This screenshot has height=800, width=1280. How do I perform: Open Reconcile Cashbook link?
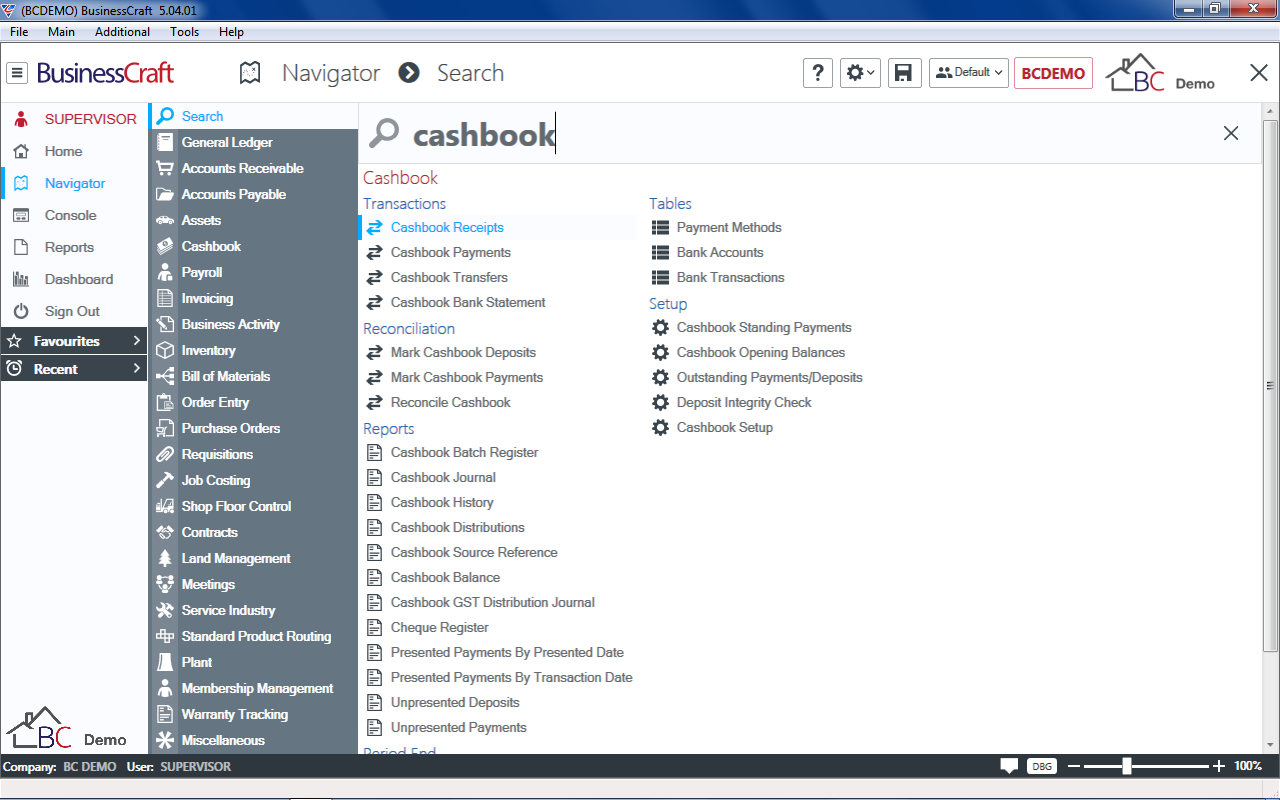pos(451,402)
